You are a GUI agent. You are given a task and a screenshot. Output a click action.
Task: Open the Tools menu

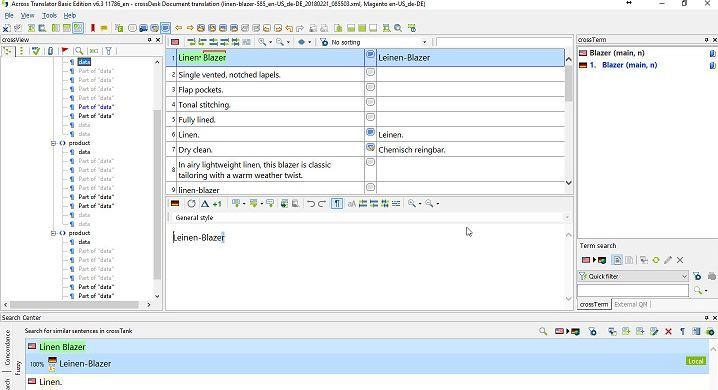click(x=49, y=16)
